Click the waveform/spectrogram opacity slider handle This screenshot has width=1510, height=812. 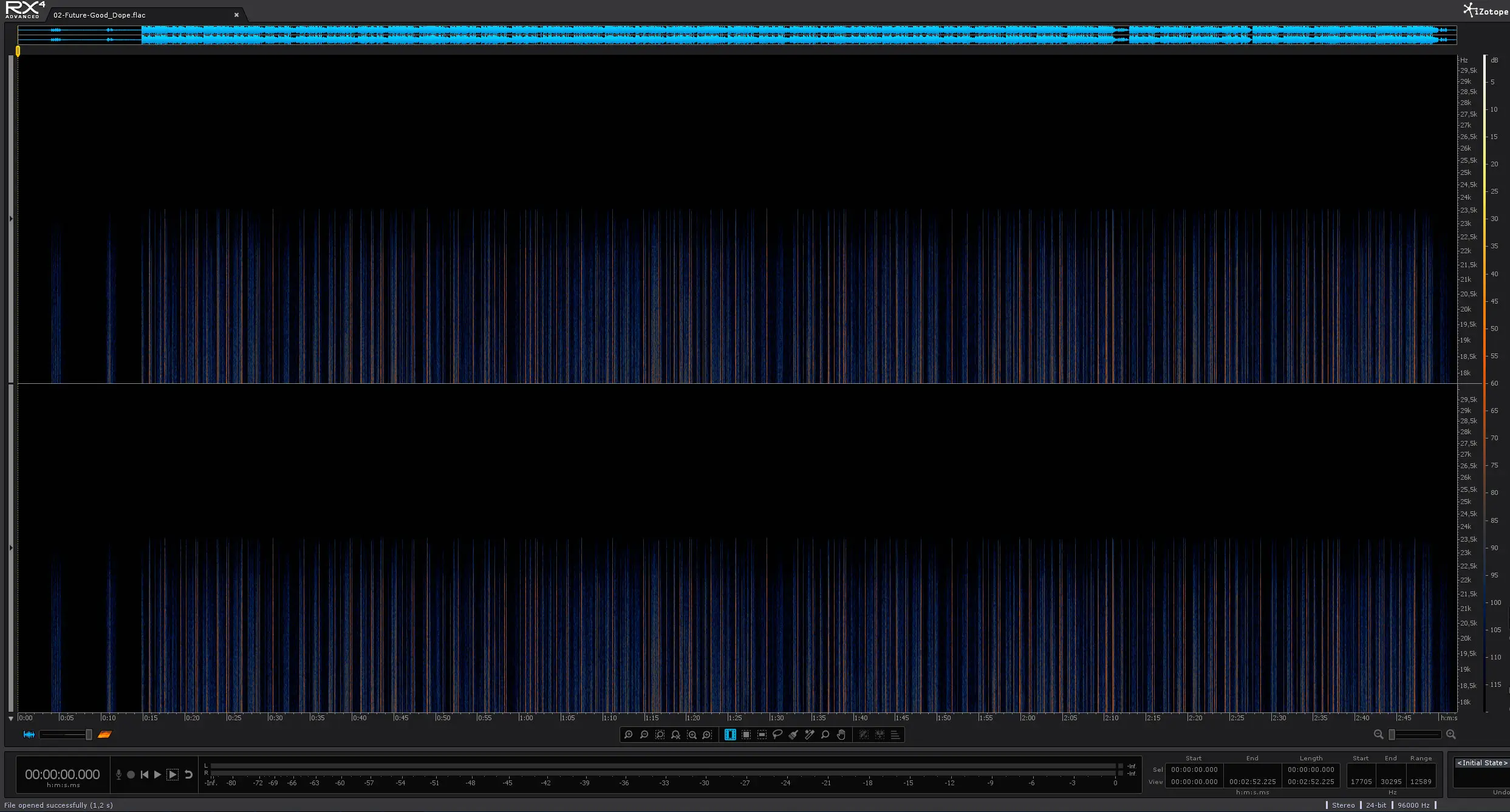[x=89, y=735]
